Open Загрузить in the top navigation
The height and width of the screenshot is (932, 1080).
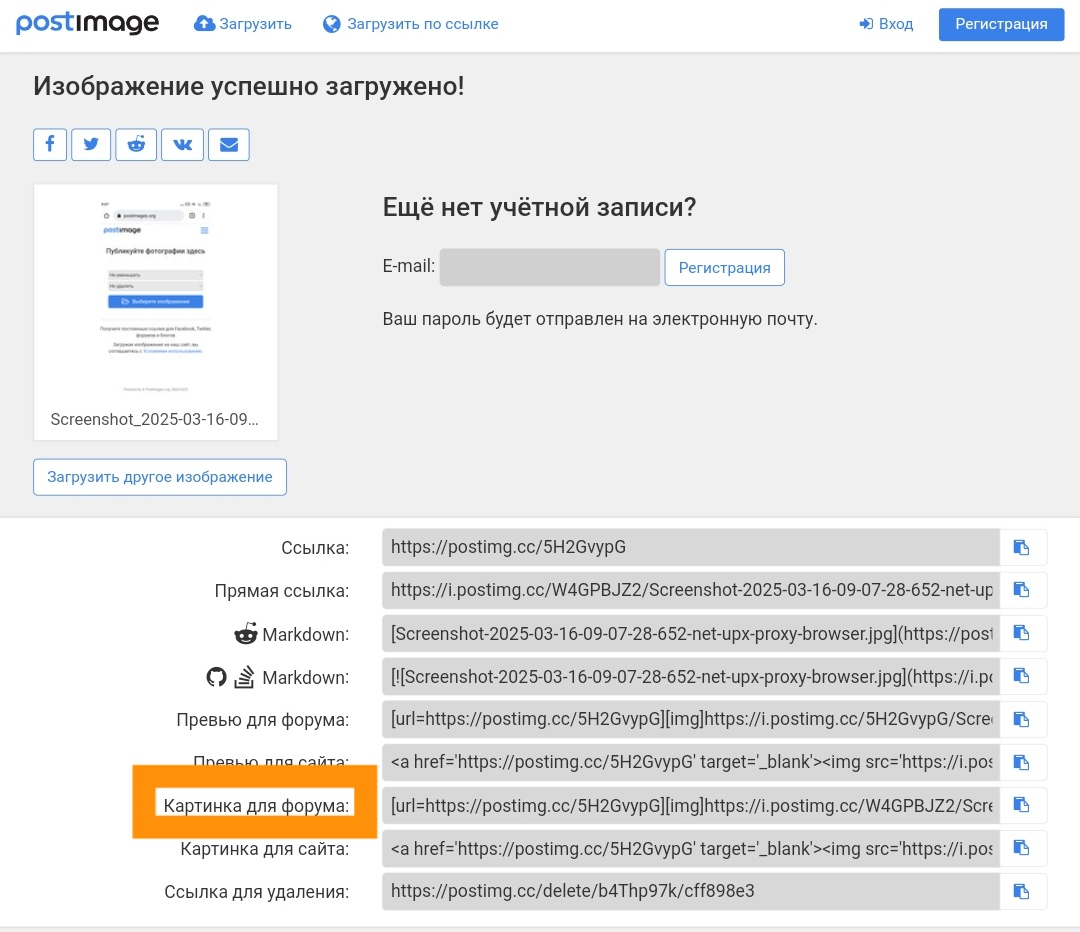pyautogui.click(x=242, y=24)
